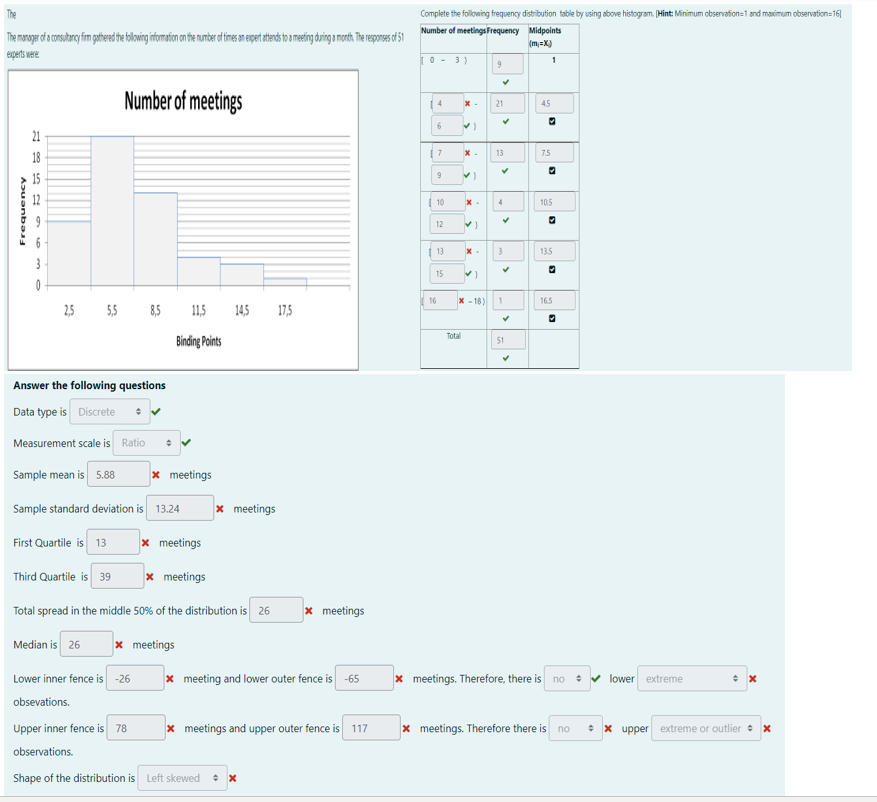The image size is (877, 802).
Task: Click the red X beside Shape of distribution
Action: tap(233, 779)
